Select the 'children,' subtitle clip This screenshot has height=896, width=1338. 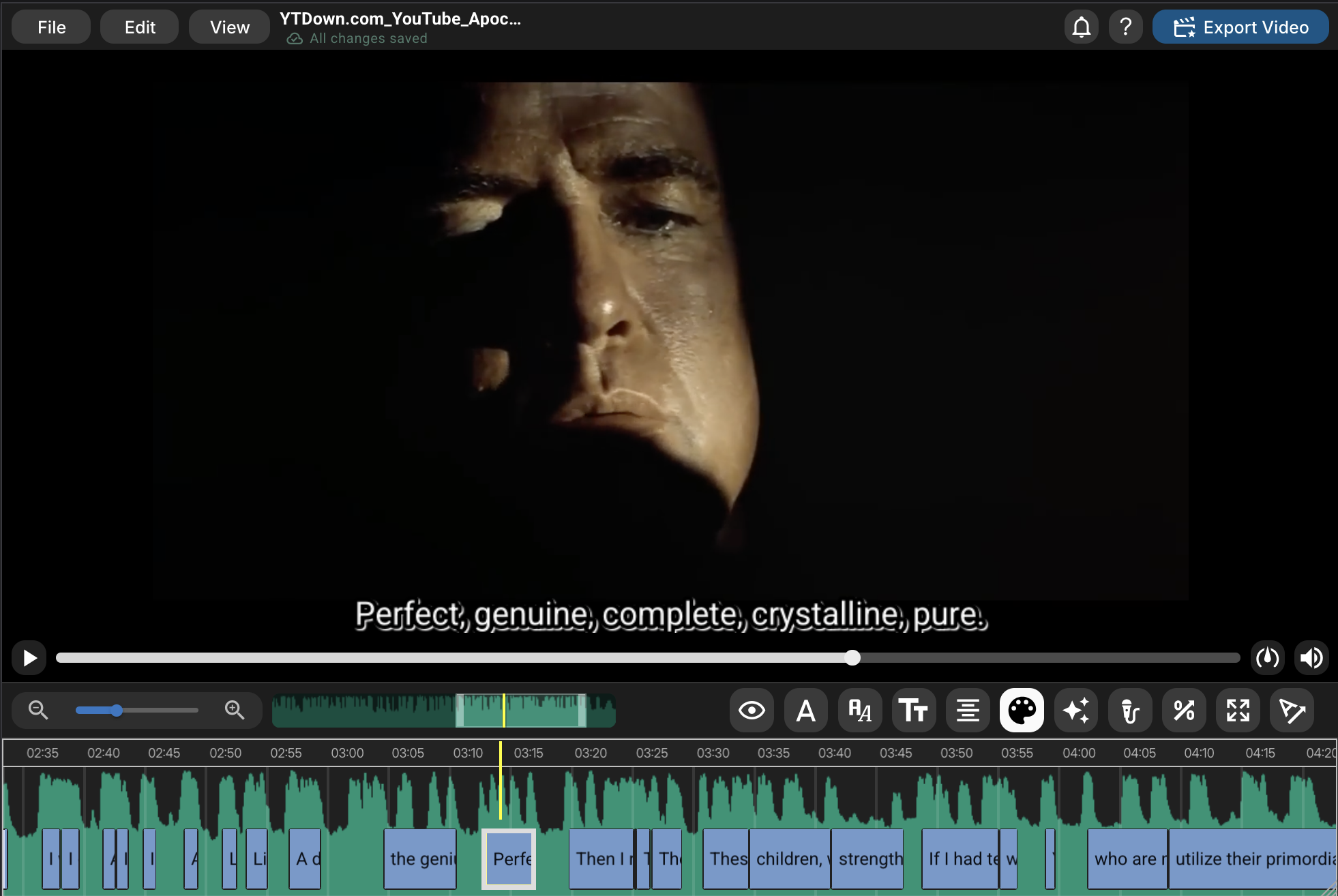tap(790, 859)
